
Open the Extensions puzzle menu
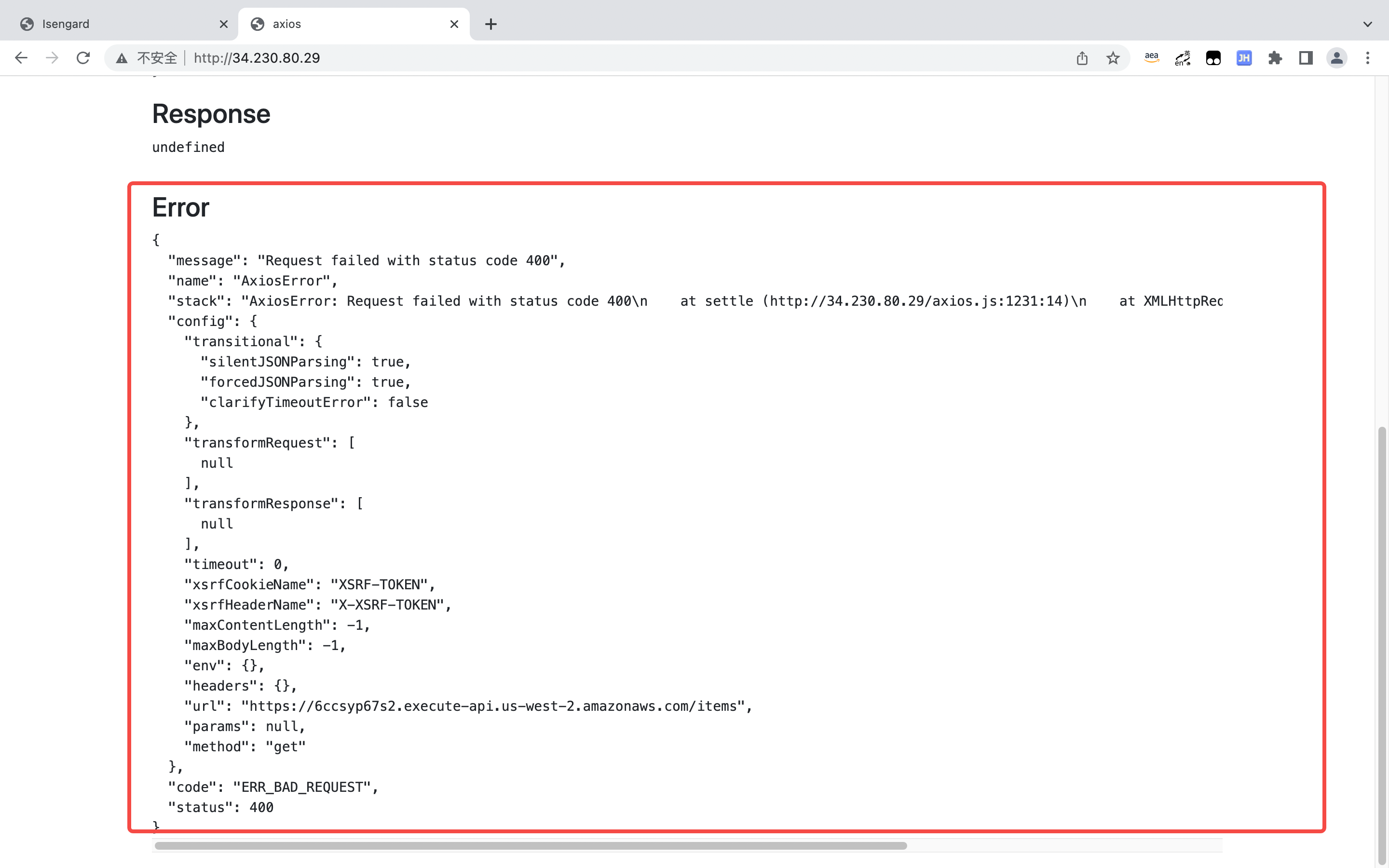tap(1275, 58)
